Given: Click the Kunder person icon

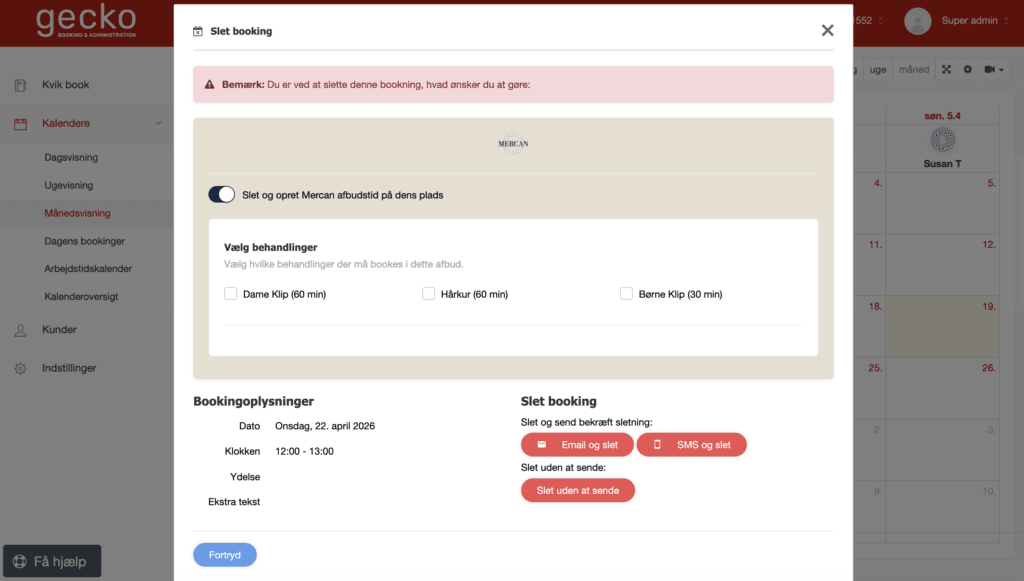Looking at the screenshot, I should [20, 330].
